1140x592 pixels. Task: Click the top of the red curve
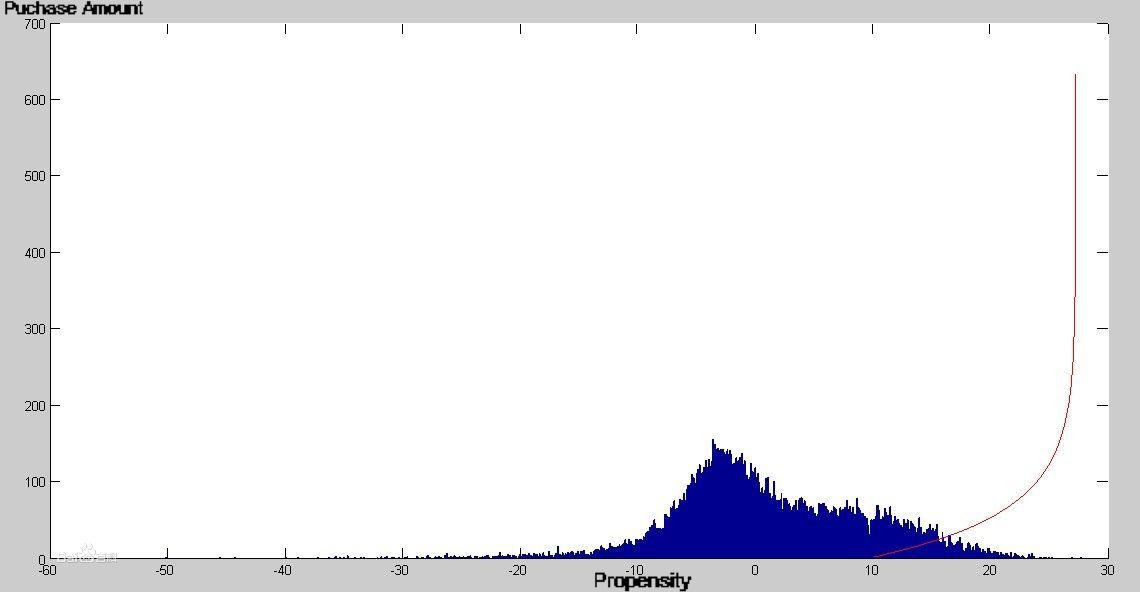[1075, 75]
